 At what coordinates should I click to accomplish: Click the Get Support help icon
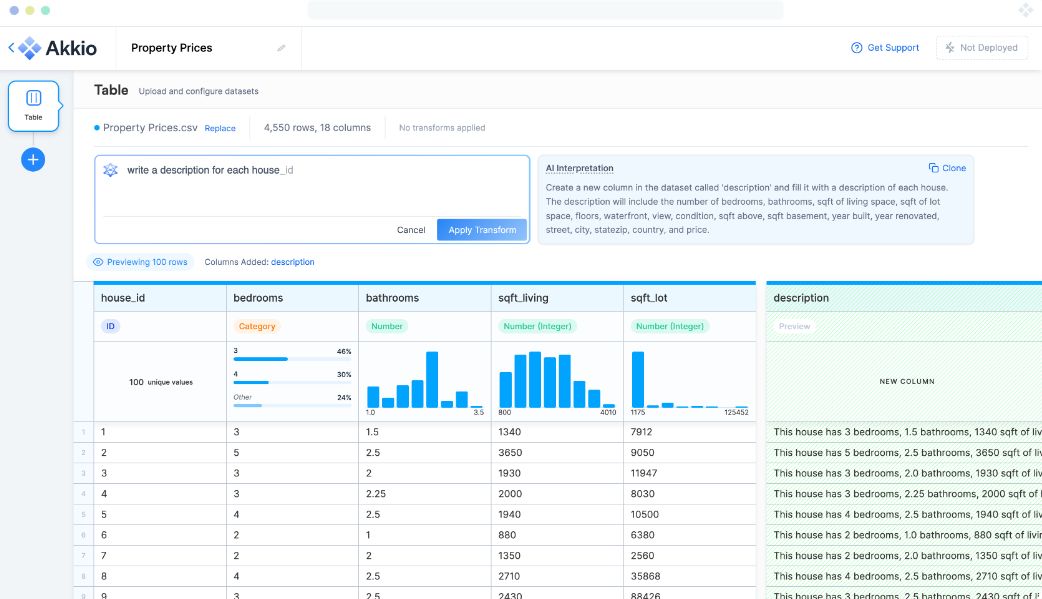click(x=856, y=48)
